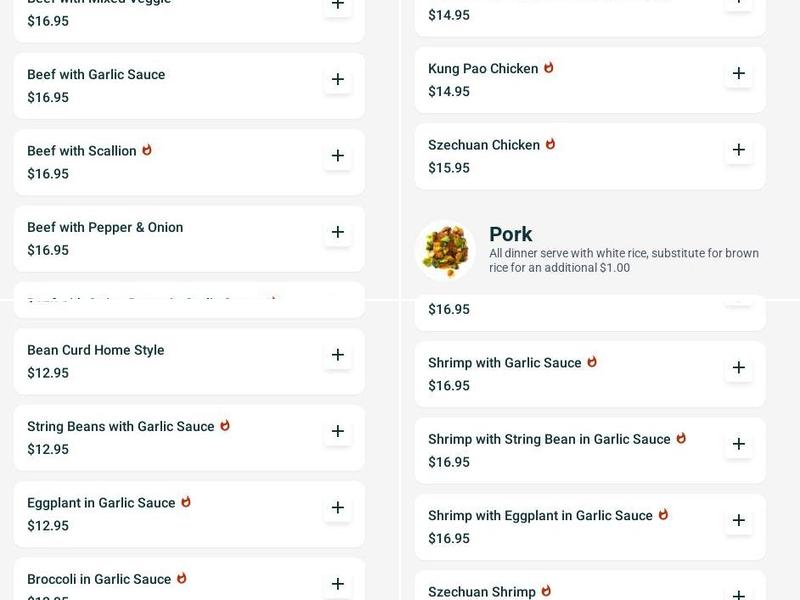
Task: Add Beef with Scallion to cart
Action: pos(338,156)
